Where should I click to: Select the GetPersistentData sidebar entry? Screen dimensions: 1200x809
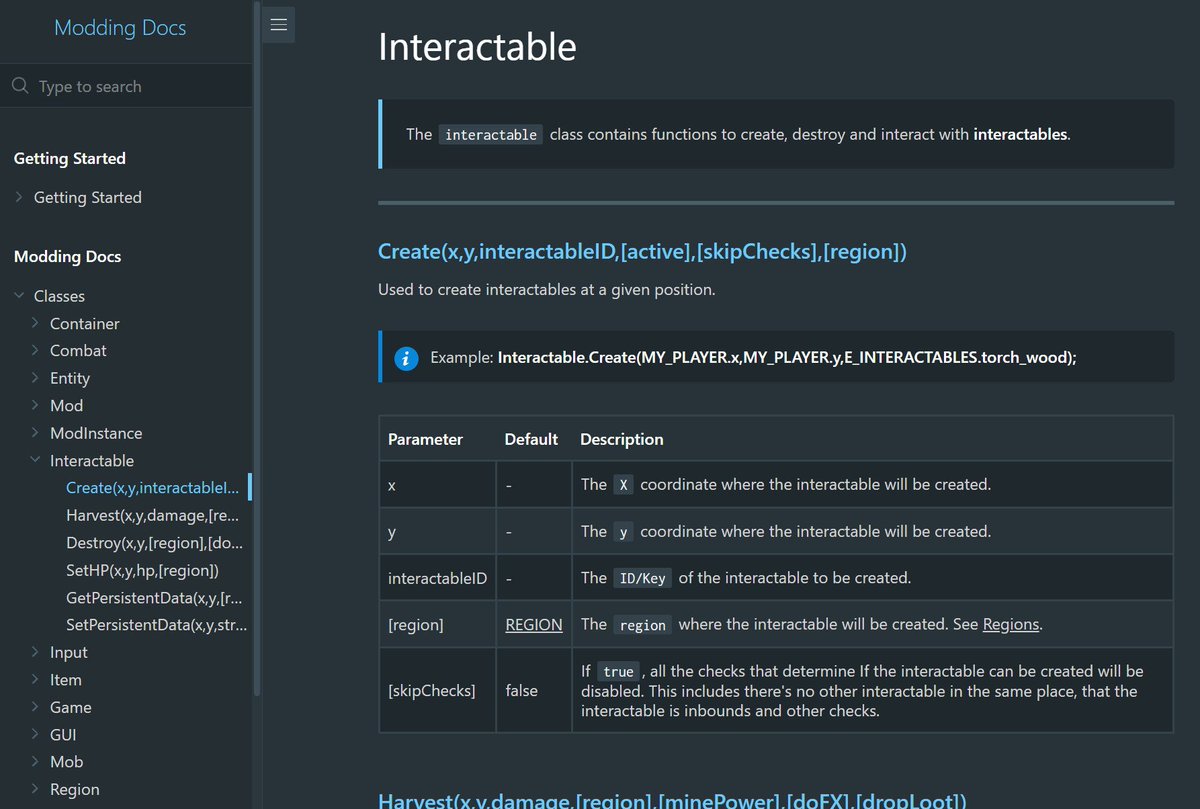[x=154, y=598]
